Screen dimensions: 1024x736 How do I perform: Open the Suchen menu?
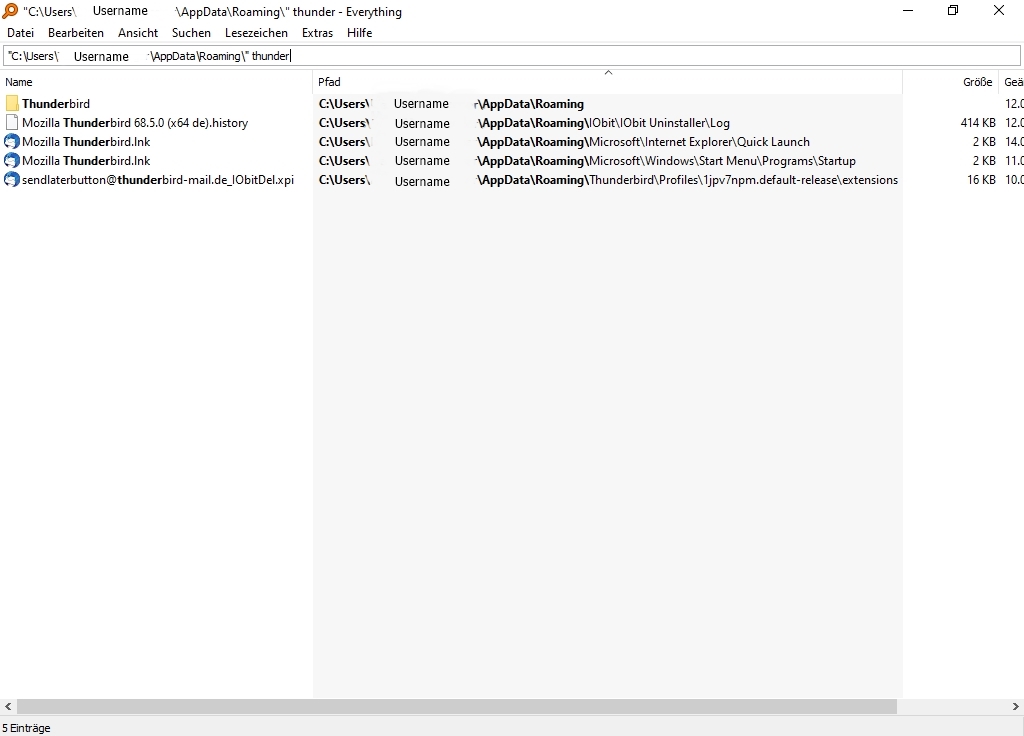[x=191, y=33]
